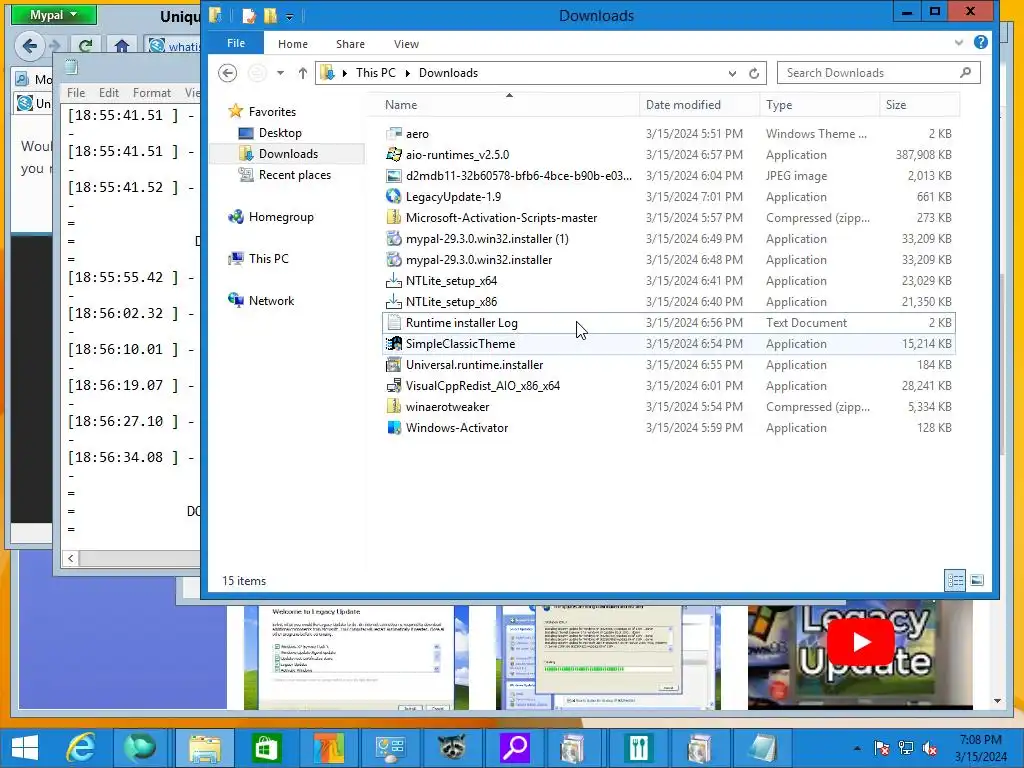This screenshot has width=1024, height=768.
Task: Click the d2mdb11 JPEG image icon
Action: point(394,176)
